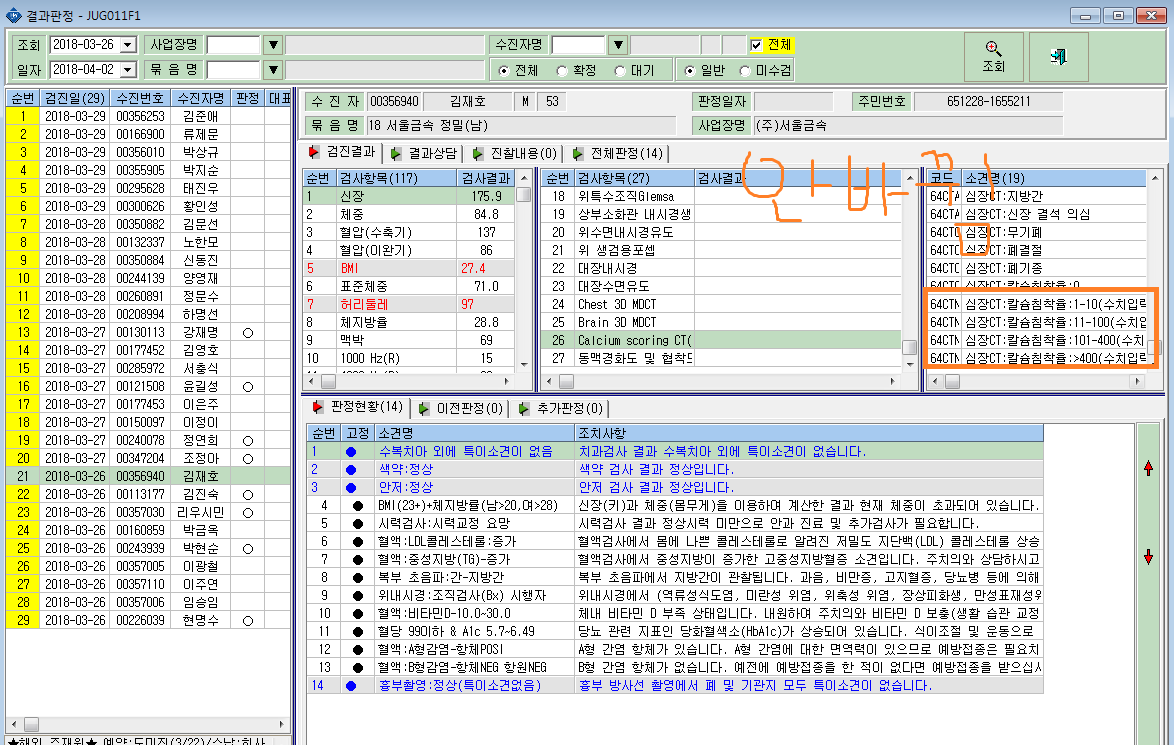Open the 이전판정(0) tab
This screenshot has width=1174, height=745.
[460, 408]
